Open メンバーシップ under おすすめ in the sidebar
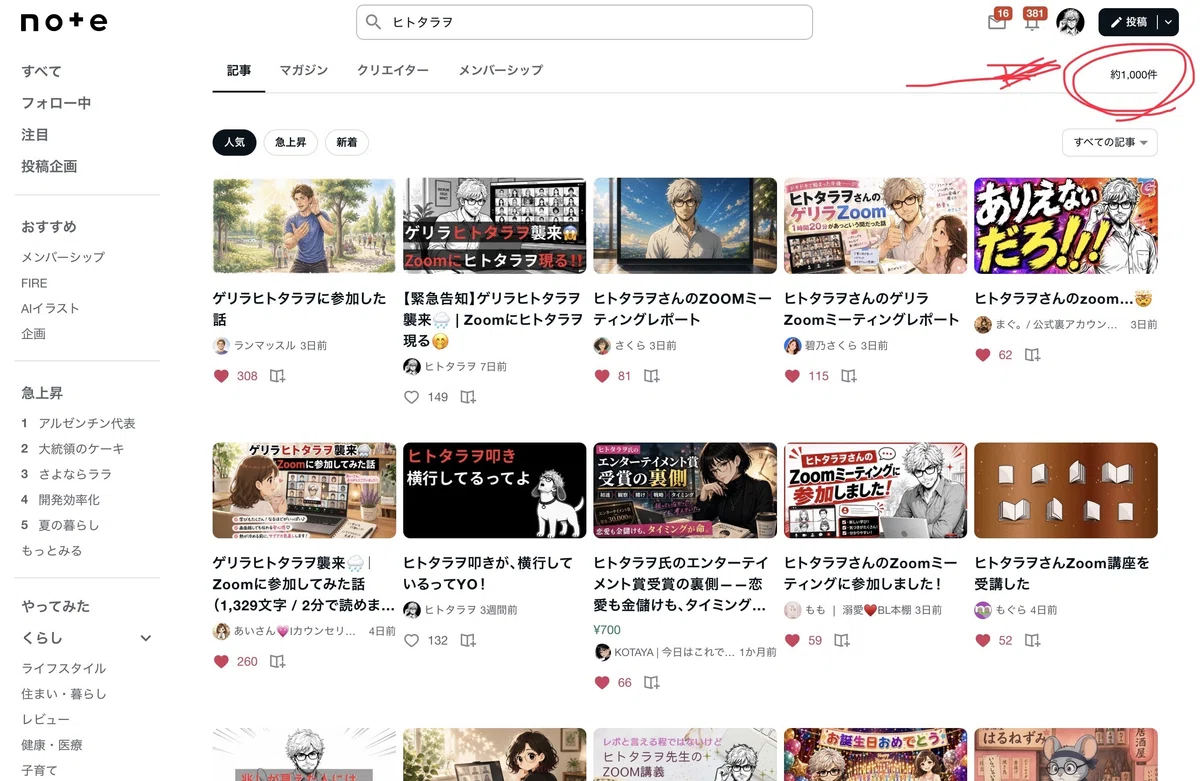Viewport: 1200px width, 781px height. (63, 258)
